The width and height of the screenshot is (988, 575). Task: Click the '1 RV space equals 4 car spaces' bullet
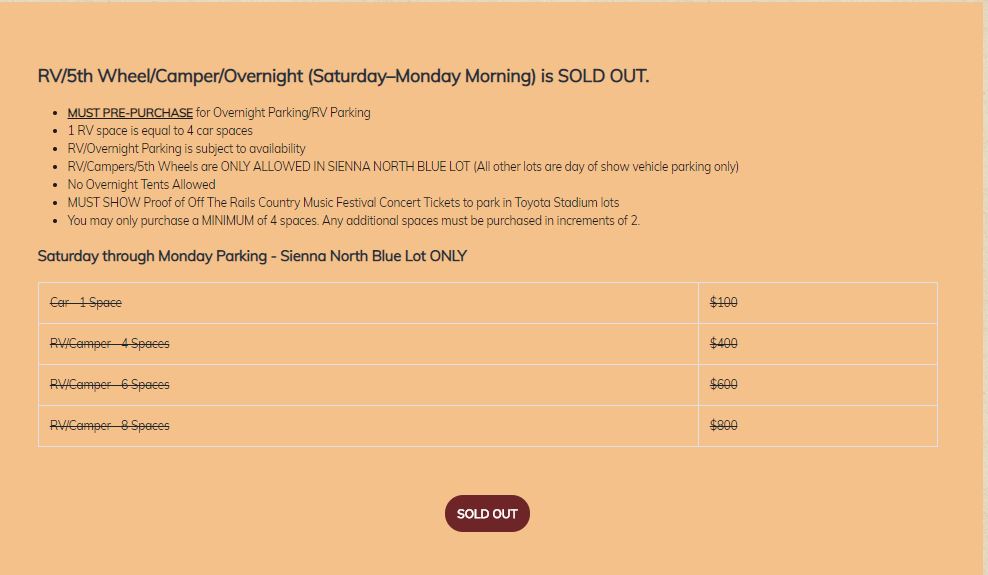tap(160, 131)
